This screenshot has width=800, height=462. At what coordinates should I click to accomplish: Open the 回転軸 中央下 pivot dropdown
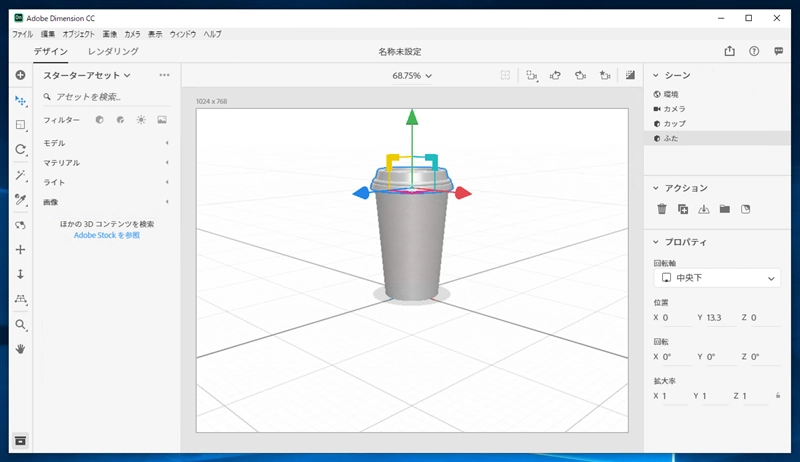click(x=717, y=278)
